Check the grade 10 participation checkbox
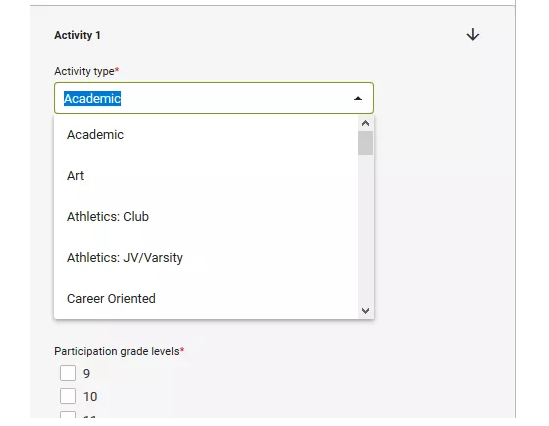Viewport: 549px width, 426px height. tap(68, 396)
